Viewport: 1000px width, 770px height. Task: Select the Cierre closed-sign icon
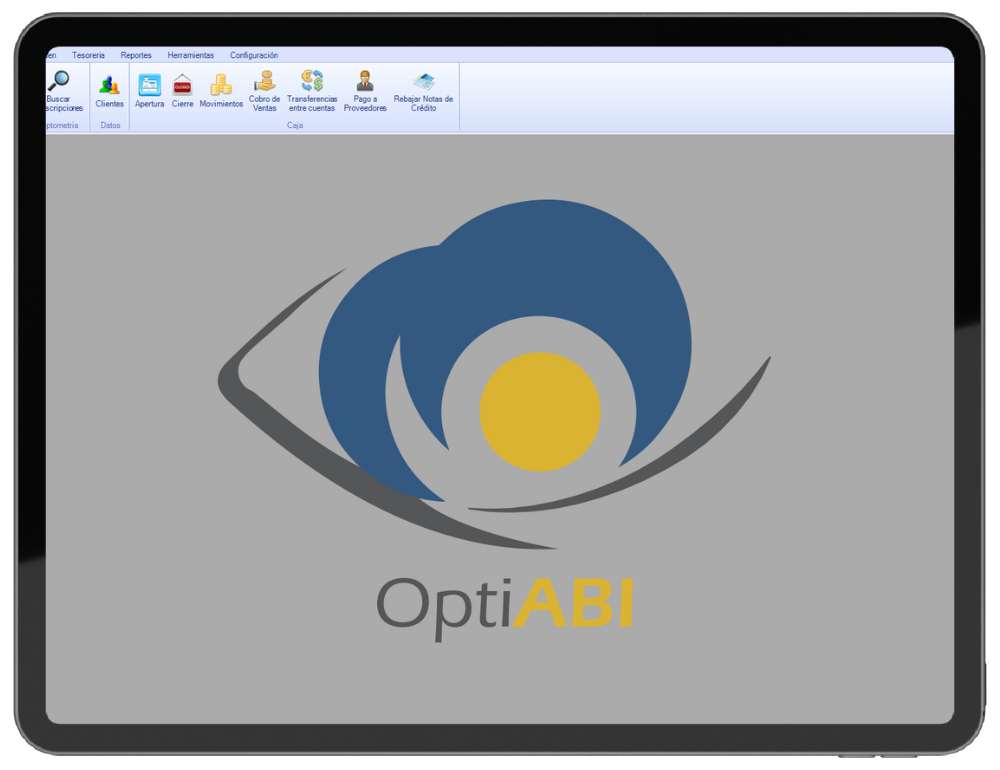(182, 86)
